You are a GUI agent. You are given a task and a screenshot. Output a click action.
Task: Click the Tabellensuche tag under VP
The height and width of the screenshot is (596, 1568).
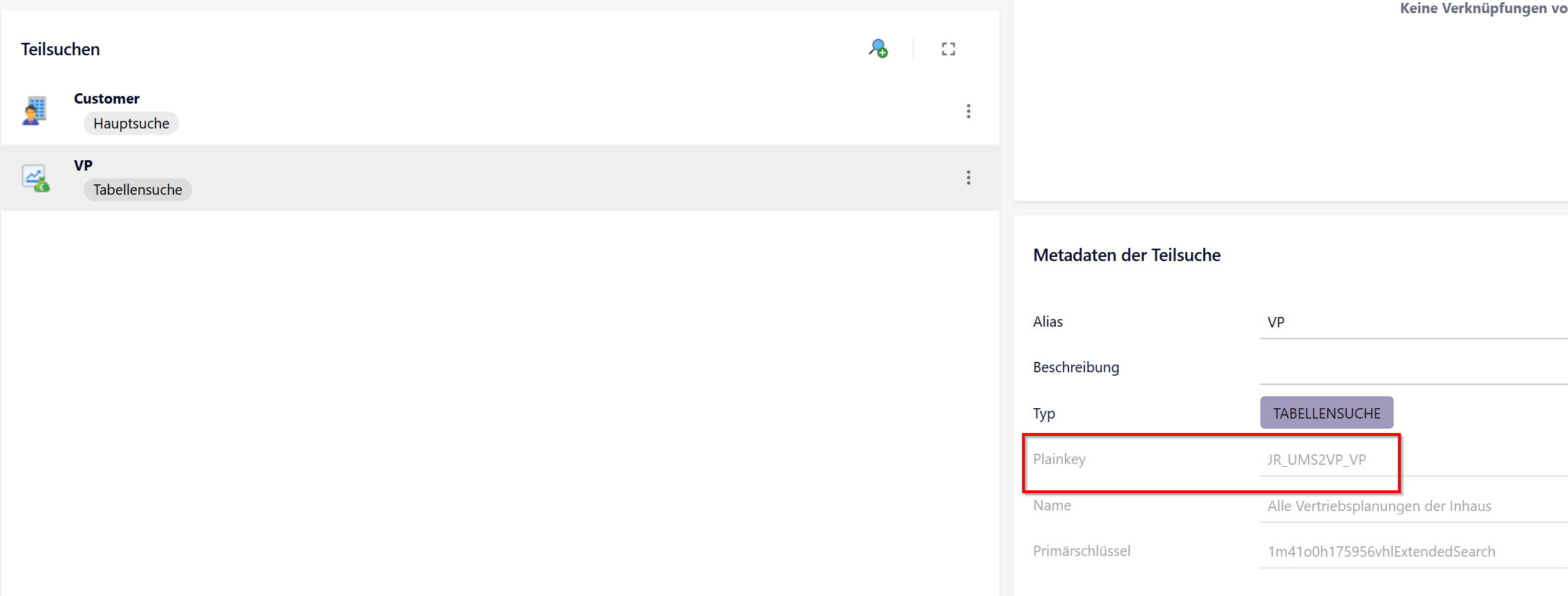[138, 190]
